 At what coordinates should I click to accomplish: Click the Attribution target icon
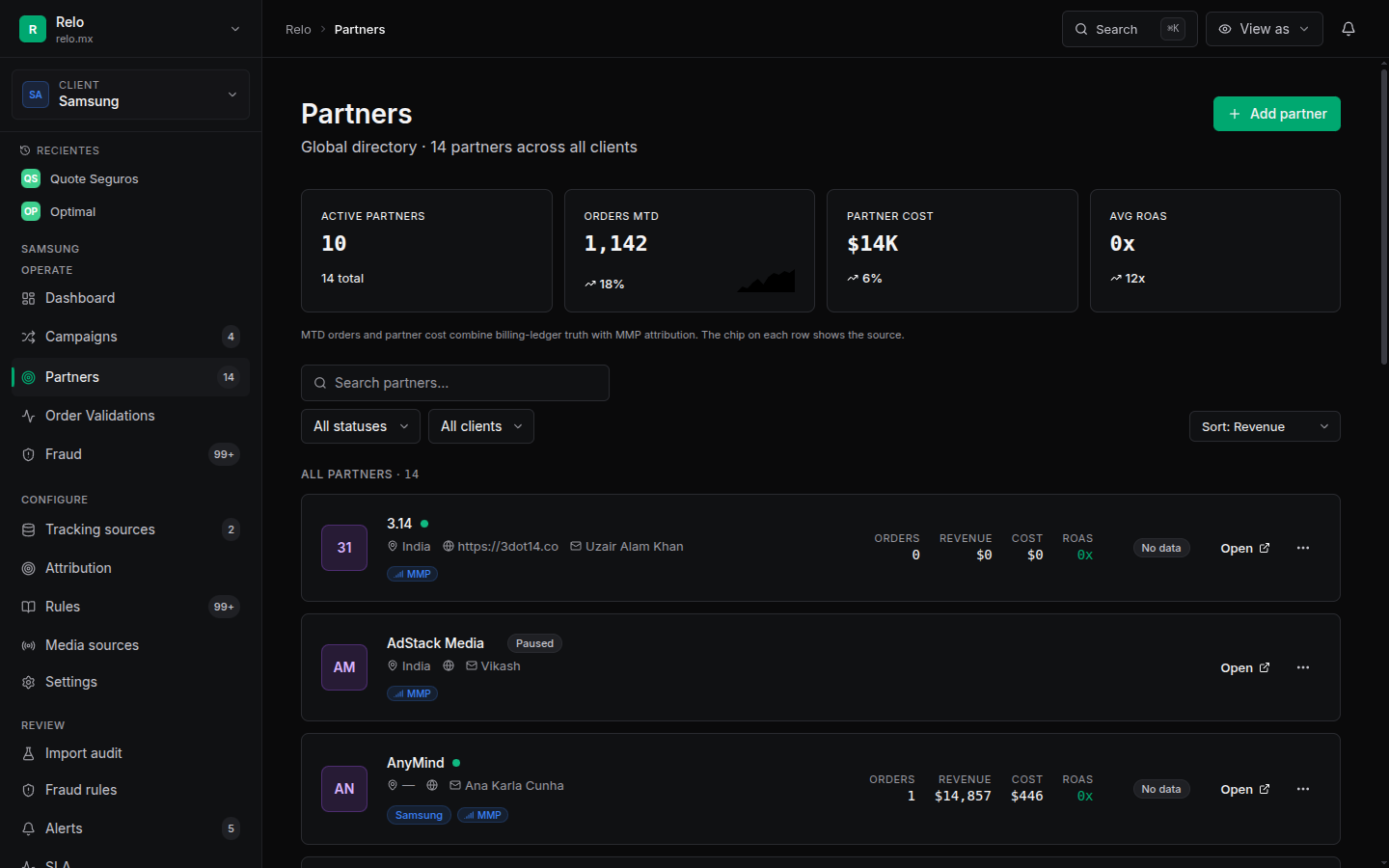point(28,568)
